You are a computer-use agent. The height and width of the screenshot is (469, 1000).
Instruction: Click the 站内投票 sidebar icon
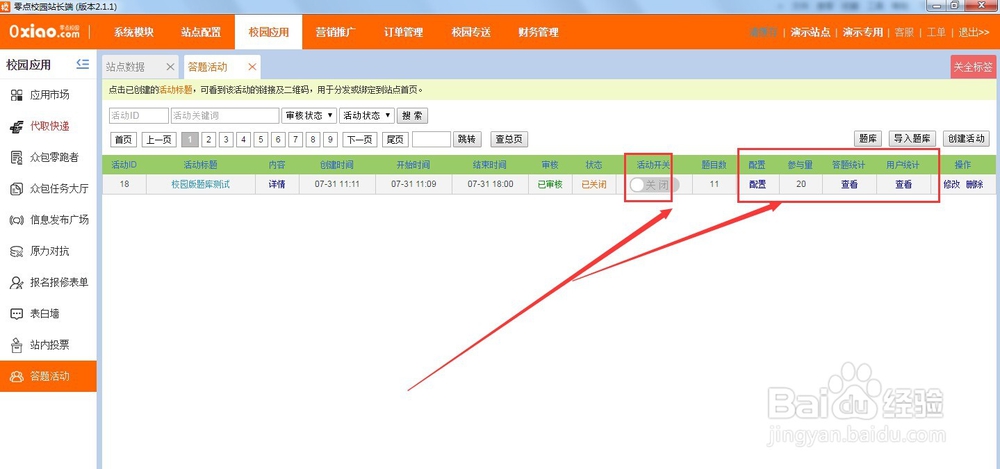[x=17, y=345]
